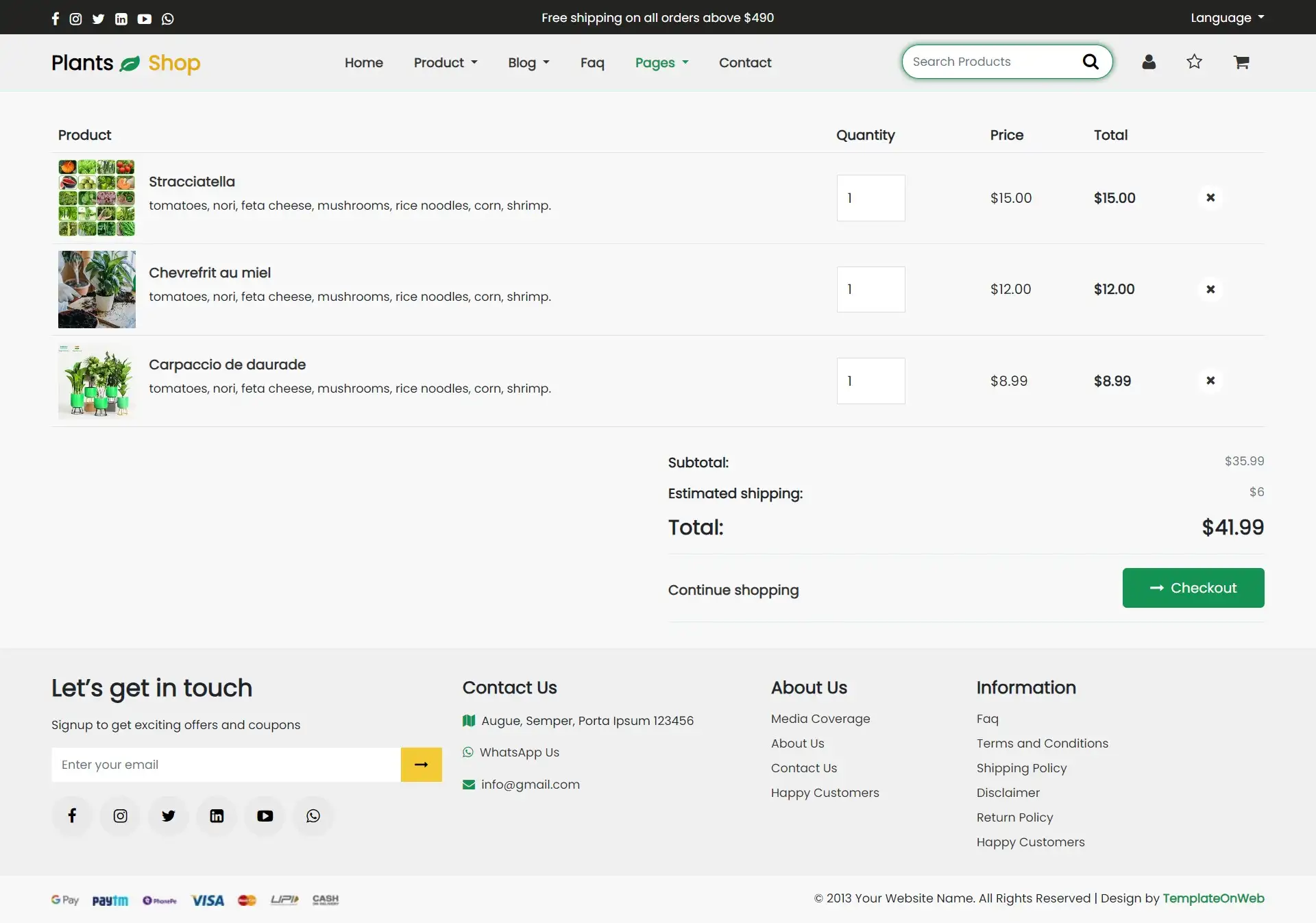Expand the Product menu dropdown
This screenshot has height=923, width=1316.
[x=446, y=63]
